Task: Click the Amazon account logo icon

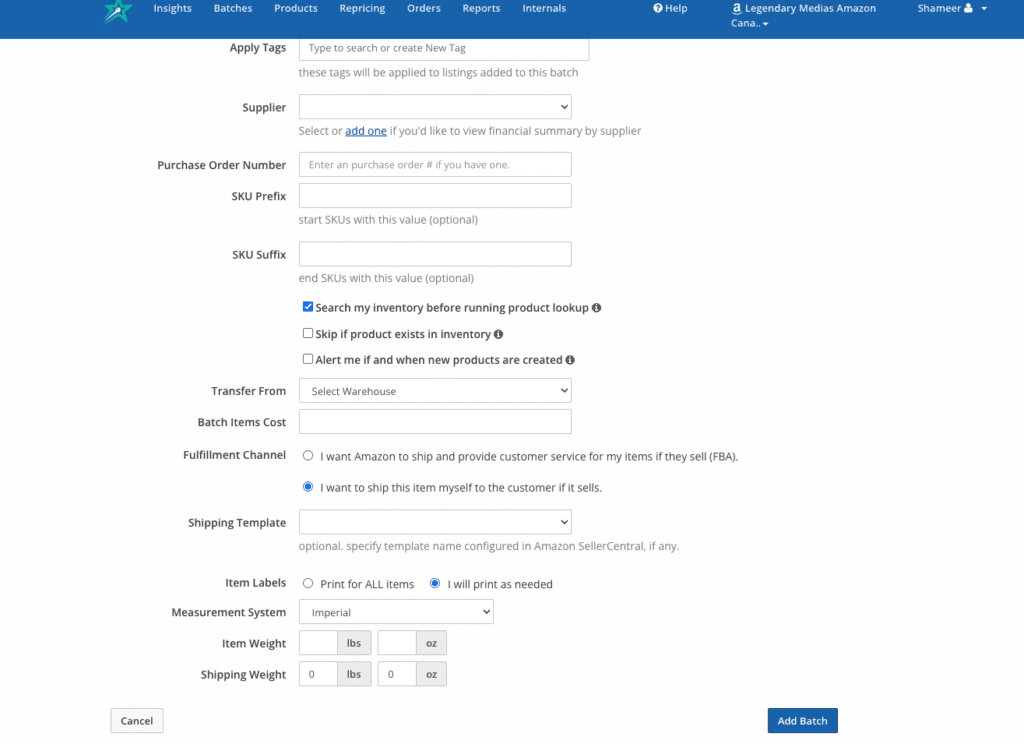Action: (737, 8)
